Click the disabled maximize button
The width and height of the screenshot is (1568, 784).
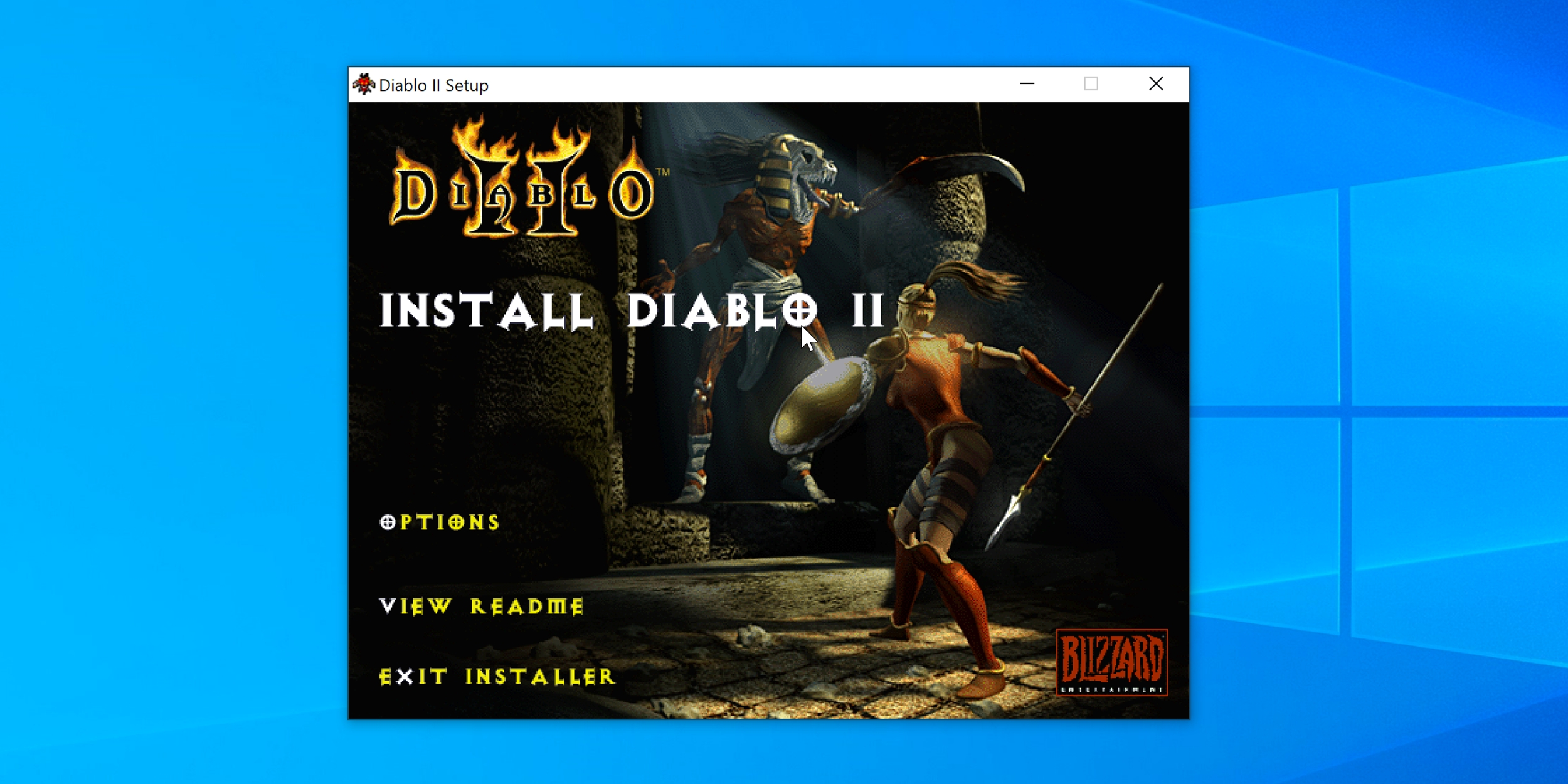click(x=1091, y=84)
